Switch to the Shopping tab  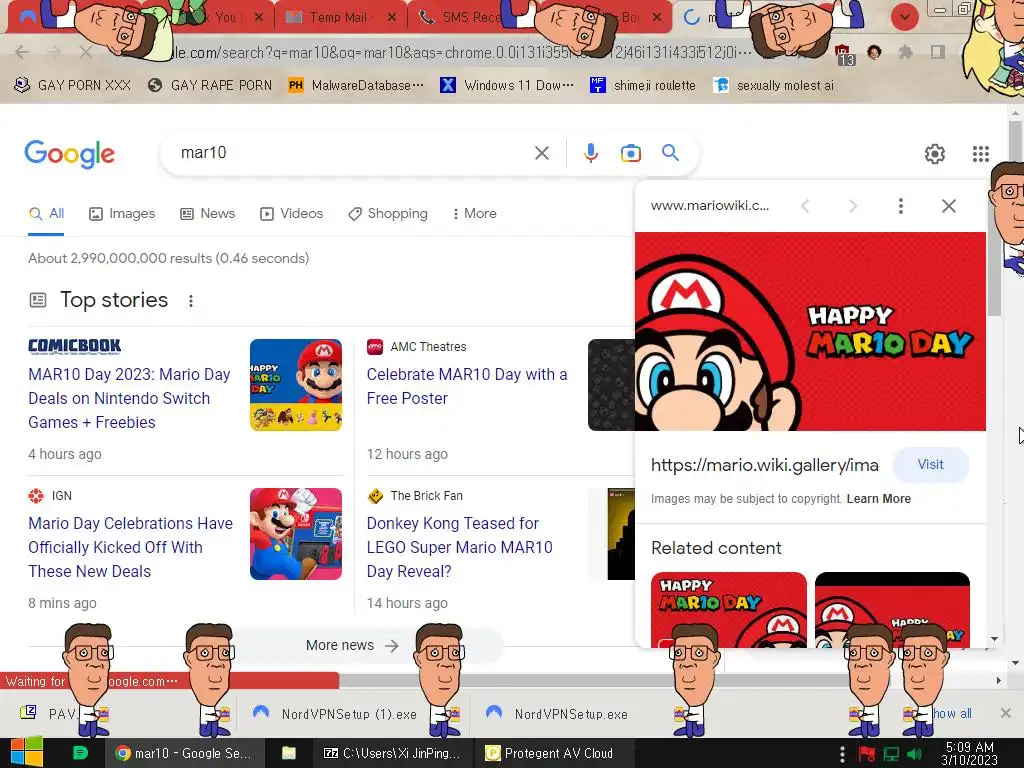coord(388,214)
